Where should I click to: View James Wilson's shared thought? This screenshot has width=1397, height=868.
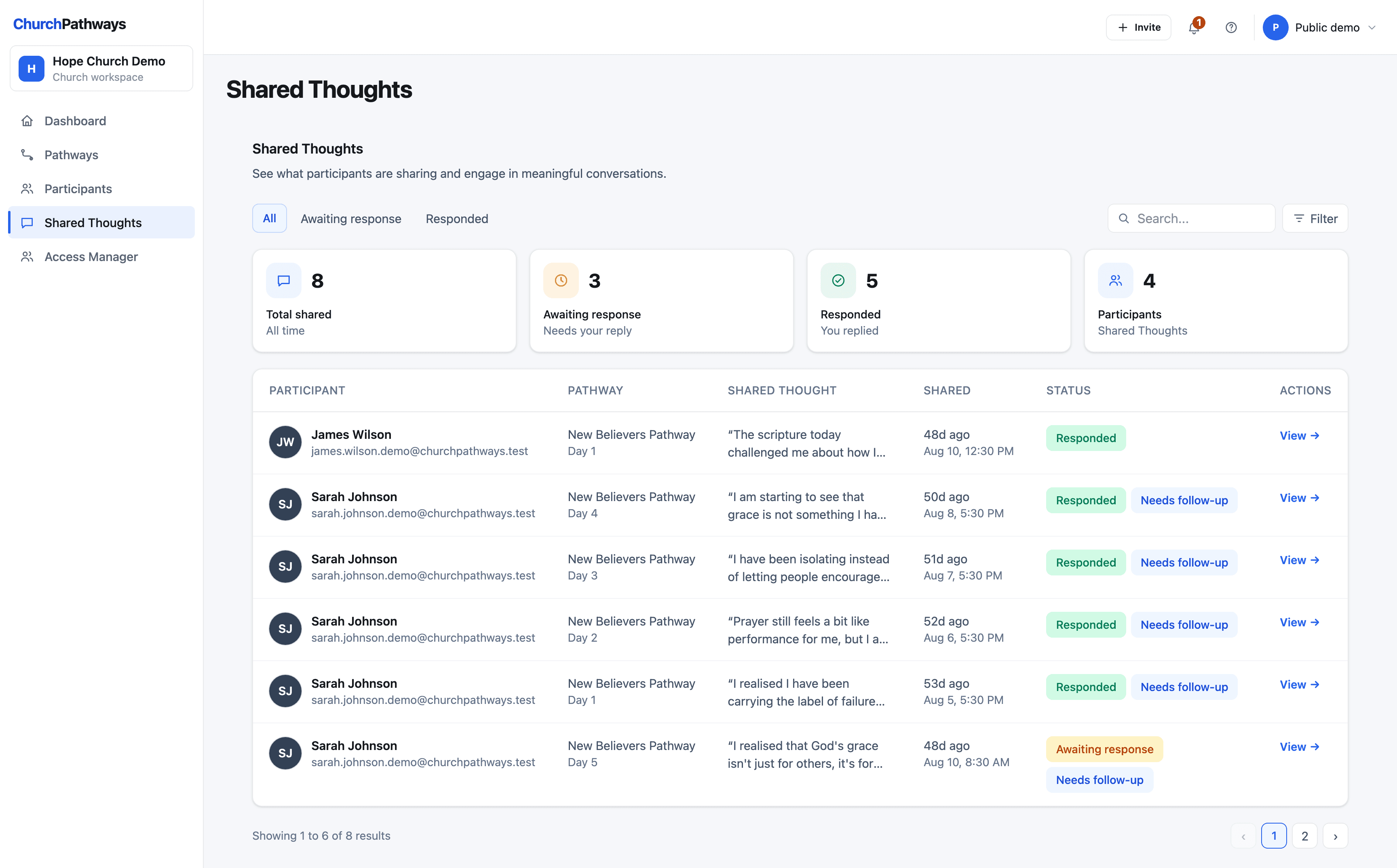(1300, 436)
